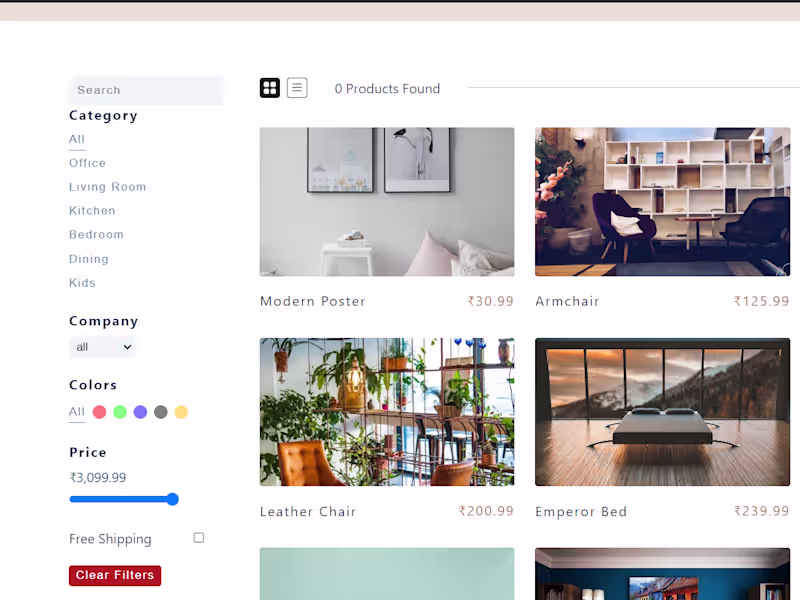
Task: Open the Leather Chair product image
Action: click(x=387, y=412)
